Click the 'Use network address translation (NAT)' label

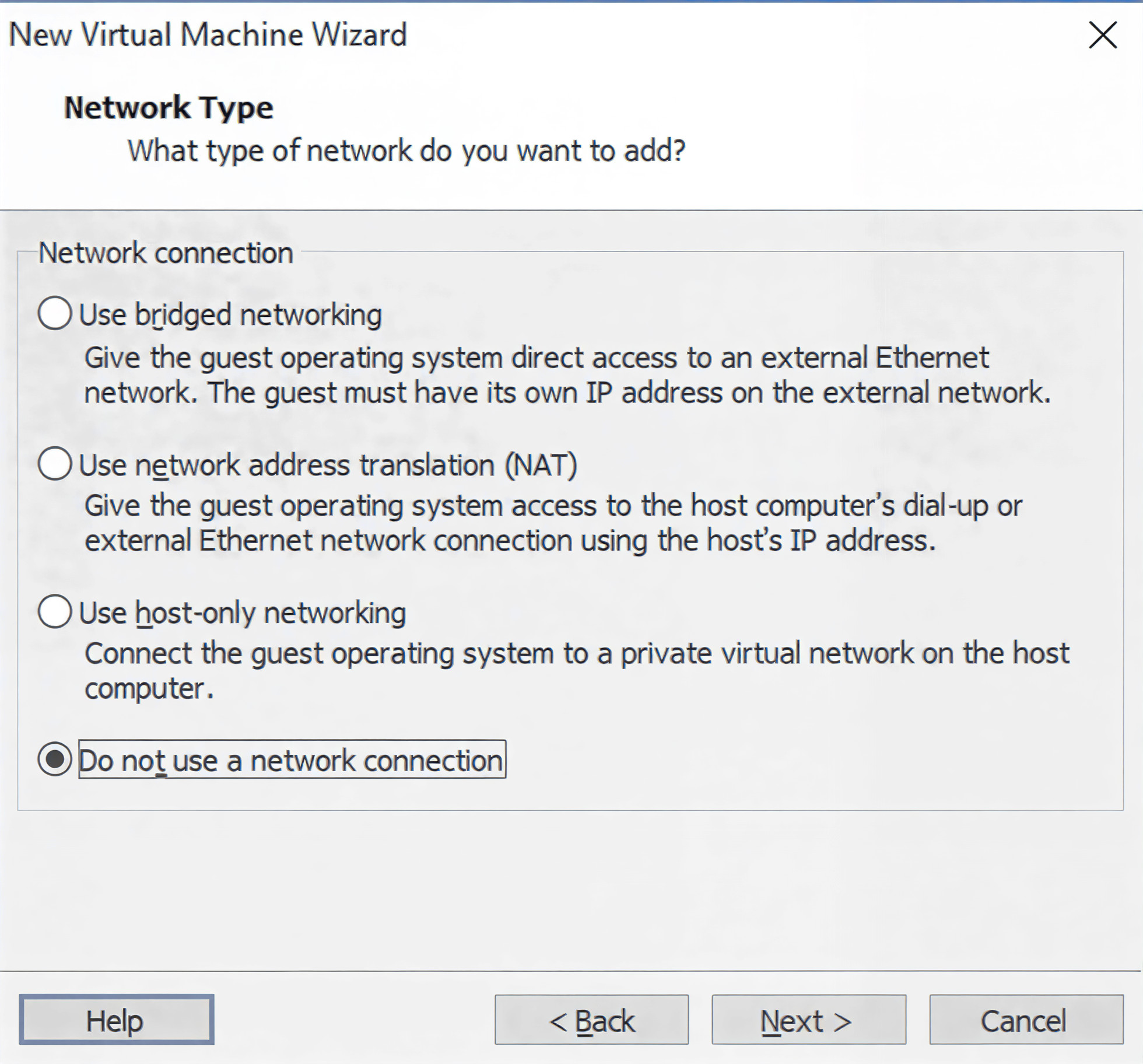[x=328, y=466]
